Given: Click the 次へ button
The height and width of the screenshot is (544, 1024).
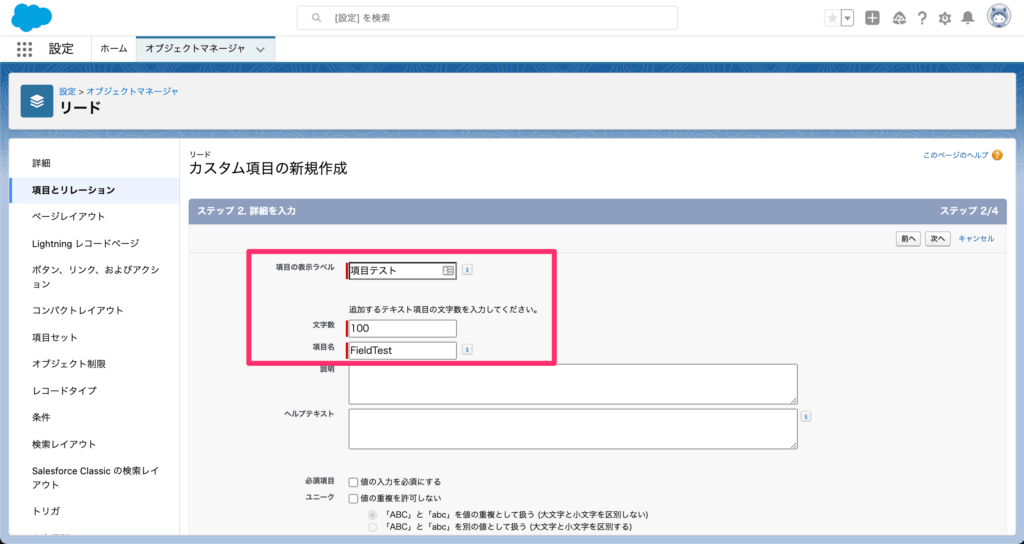Looking at the screenshot, I should click(937, 239).
